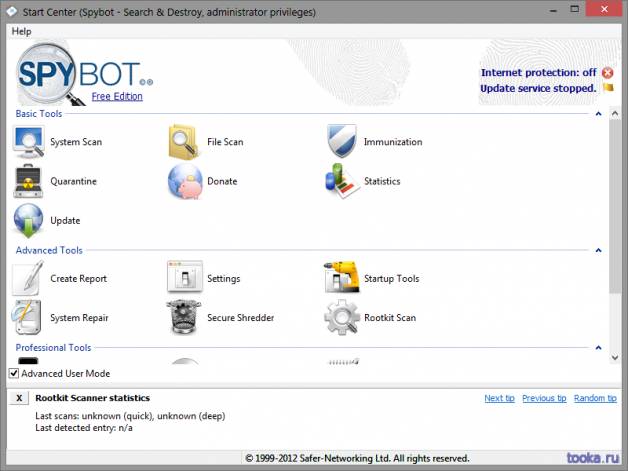
Task: Close the Start Center window
Action: point(604,9)
